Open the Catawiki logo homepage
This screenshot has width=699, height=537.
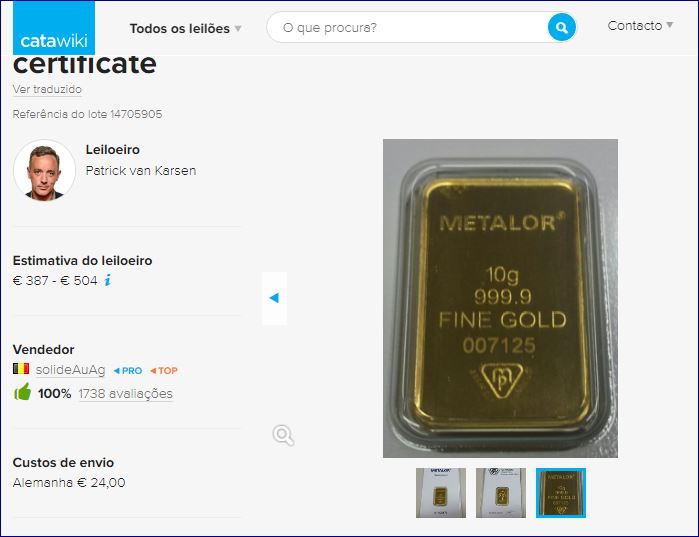pyautogui.click(x=54, y=28)
